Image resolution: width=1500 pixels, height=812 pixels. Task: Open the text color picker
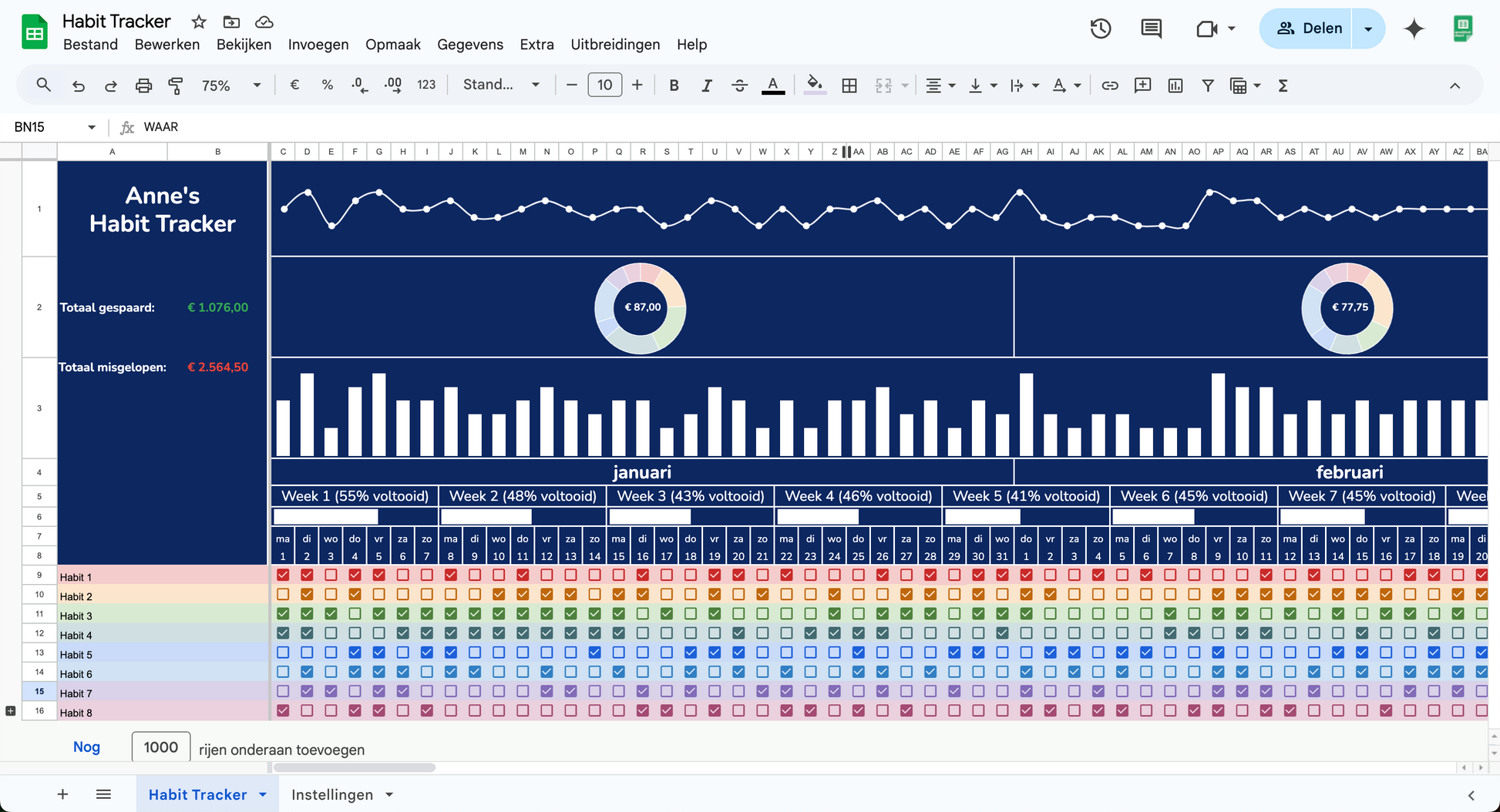coord(772,86)
